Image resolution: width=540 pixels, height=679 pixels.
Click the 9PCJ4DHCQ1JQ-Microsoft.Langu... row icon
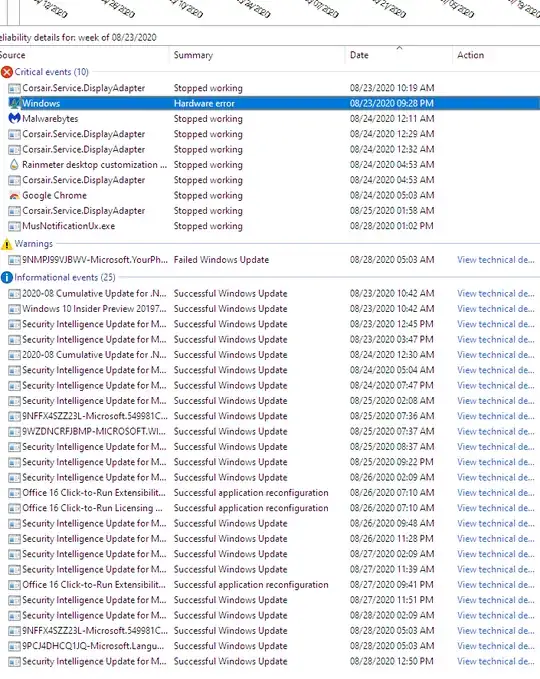pyautogui.click(x=14, y=646)
